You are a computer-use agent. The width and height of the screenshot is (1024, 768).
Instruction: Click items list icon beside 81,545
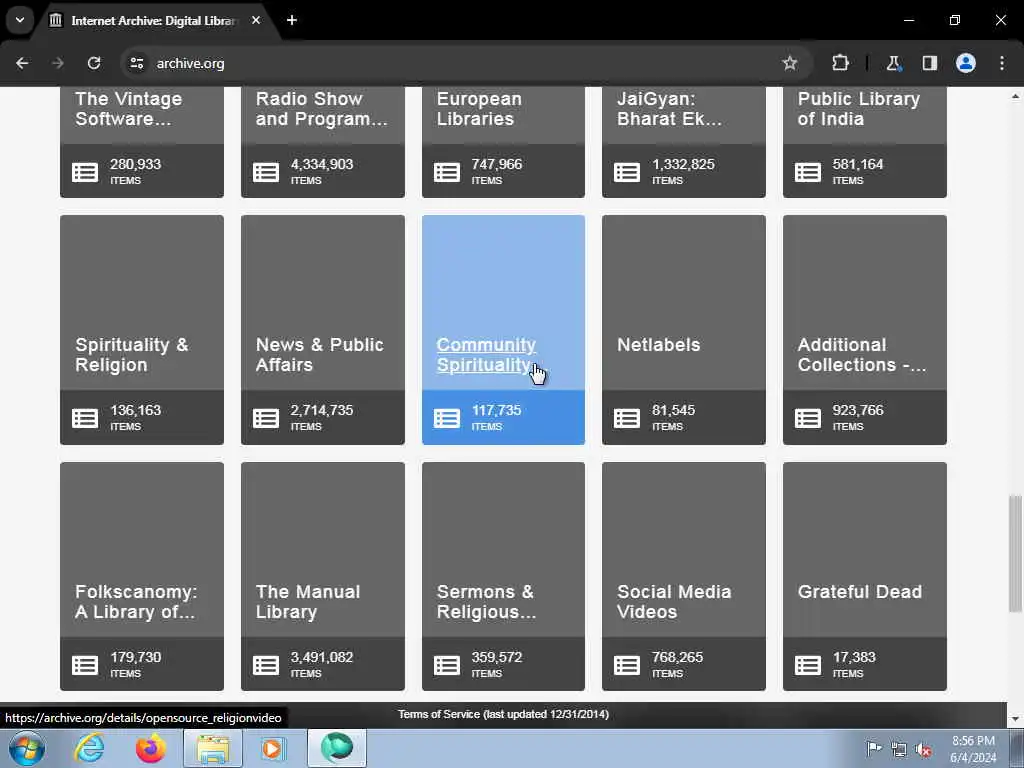(x=627, y=419)
